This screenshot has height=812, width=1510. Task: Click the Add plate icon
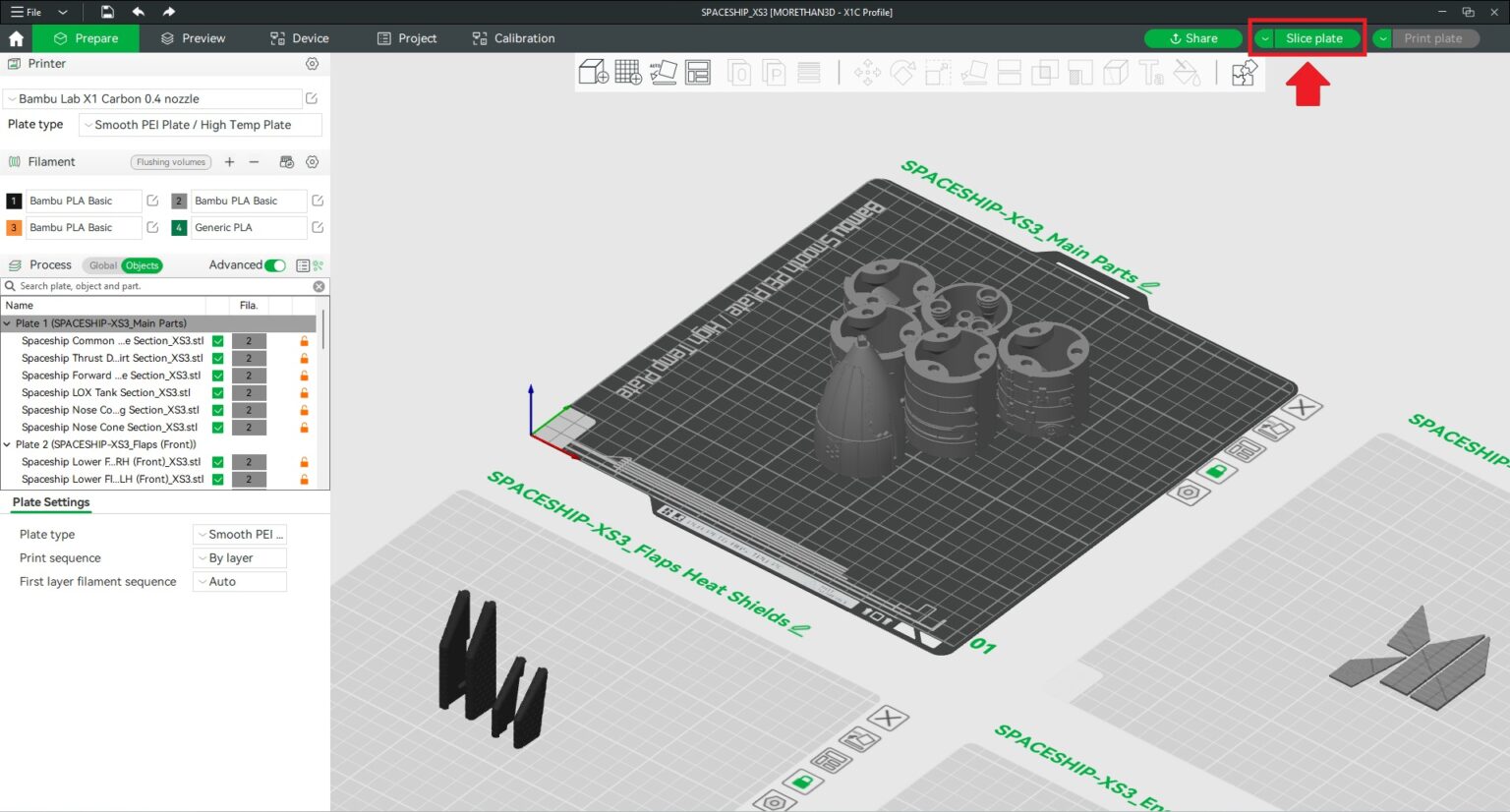627,72
